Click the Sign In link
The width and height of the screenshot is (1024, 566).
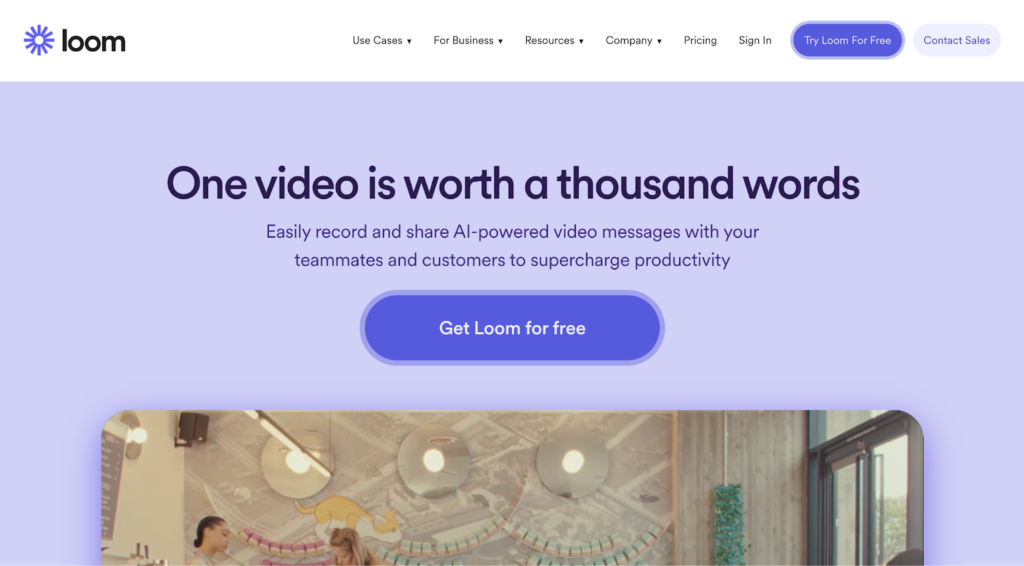755,40
